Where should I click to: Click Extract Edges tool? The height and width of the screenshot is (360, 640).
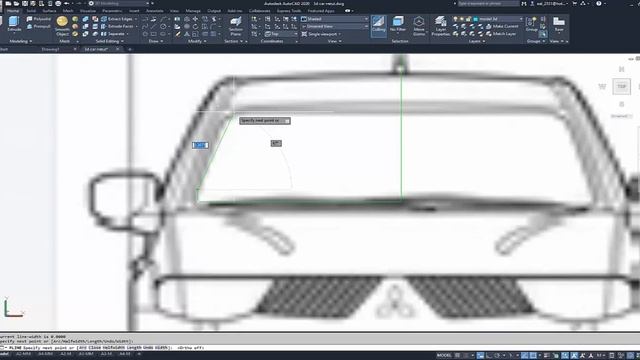(x=117, y=19)
